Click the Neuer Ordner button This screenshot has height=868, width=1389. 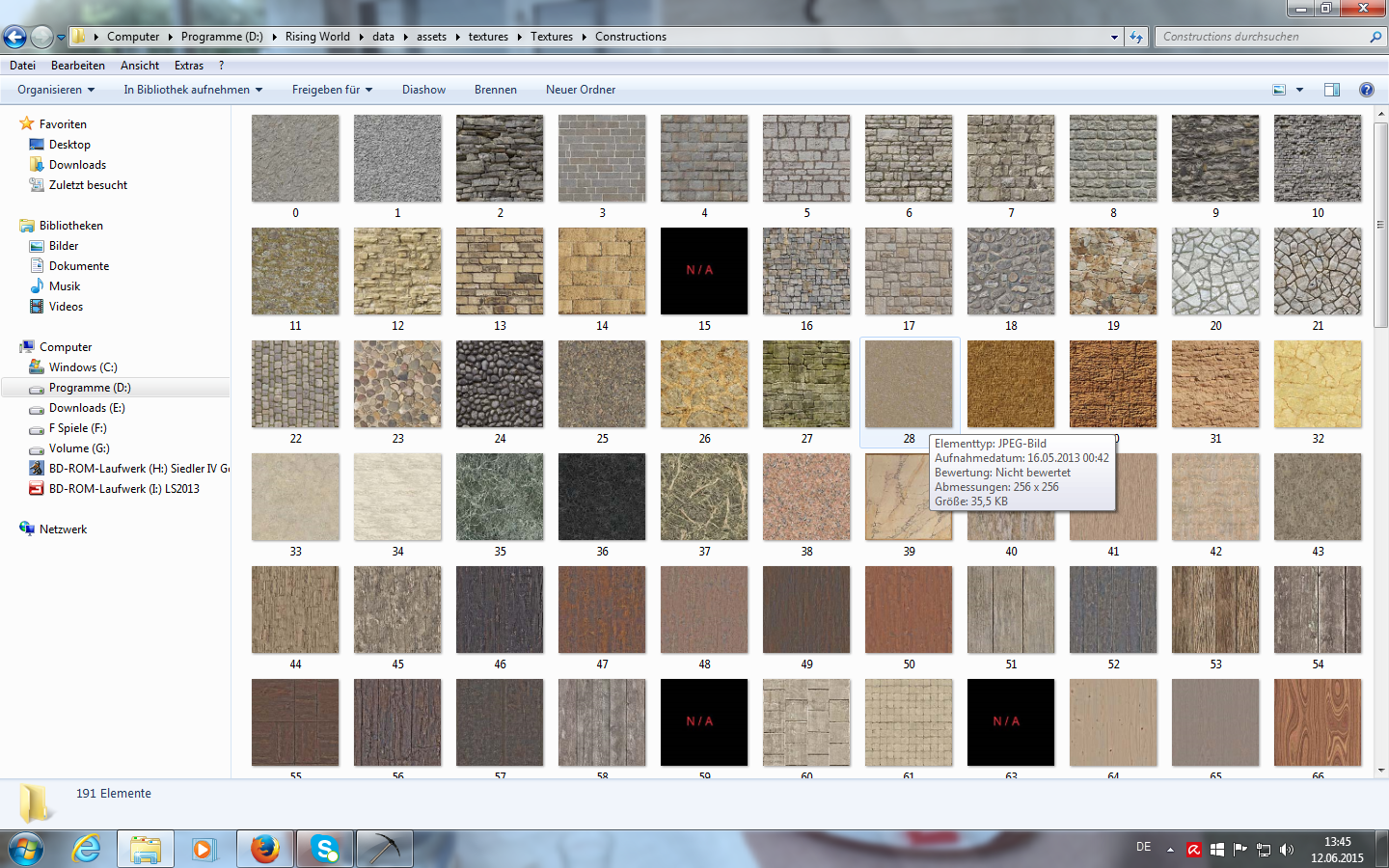[x=580, y=90]
